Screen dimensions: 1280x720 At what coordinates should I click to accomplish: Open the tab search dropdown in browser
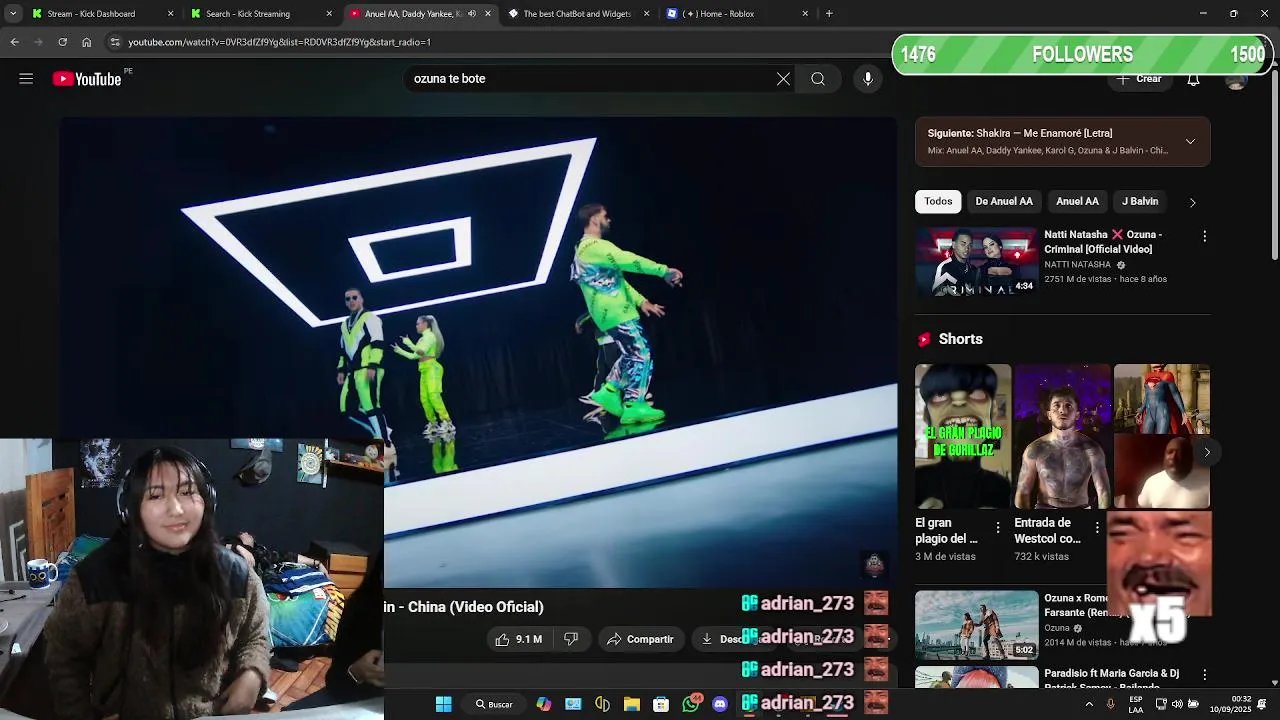13,14
